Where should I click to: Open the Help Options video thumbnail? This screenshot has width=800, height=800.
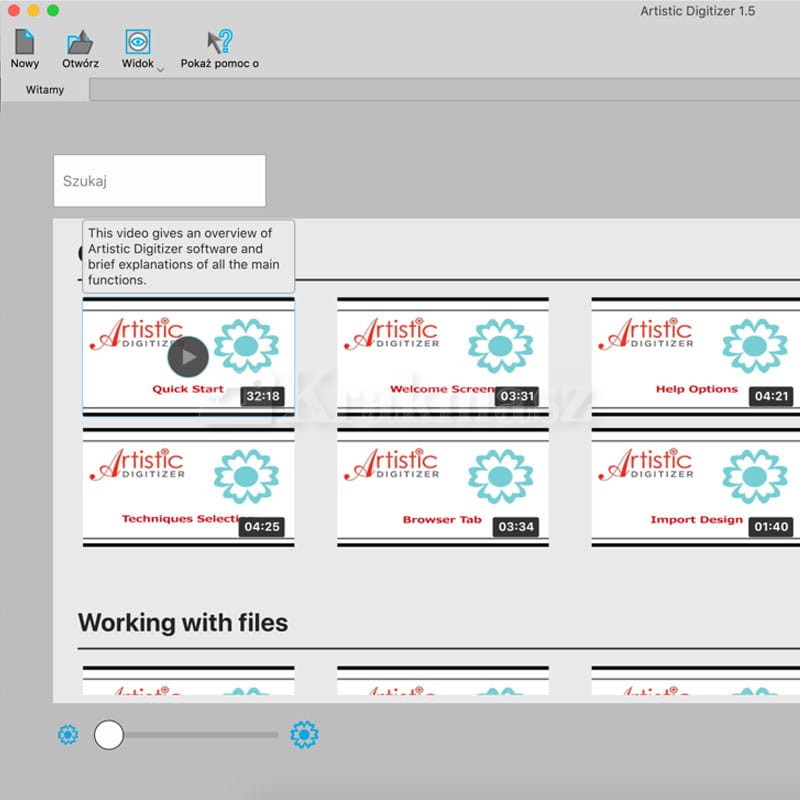(696, 354)
